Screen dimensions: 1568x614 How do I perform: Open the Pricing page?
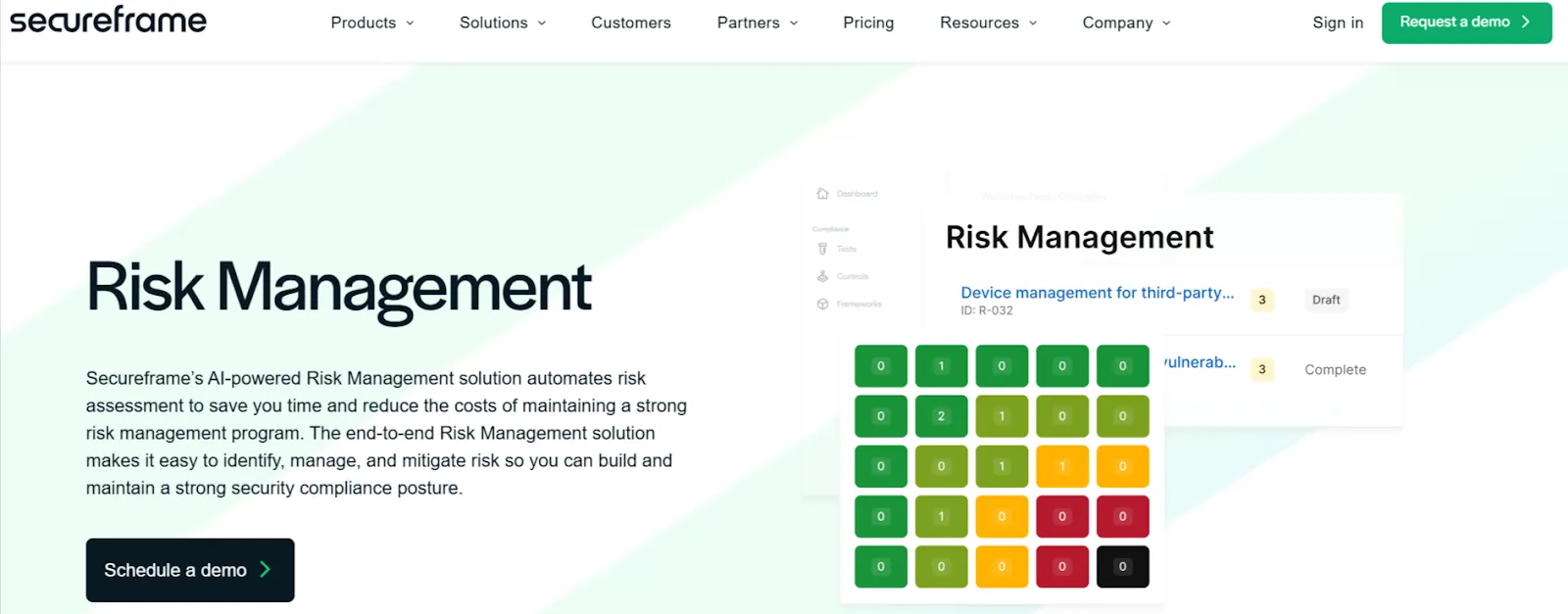point(868,23)
